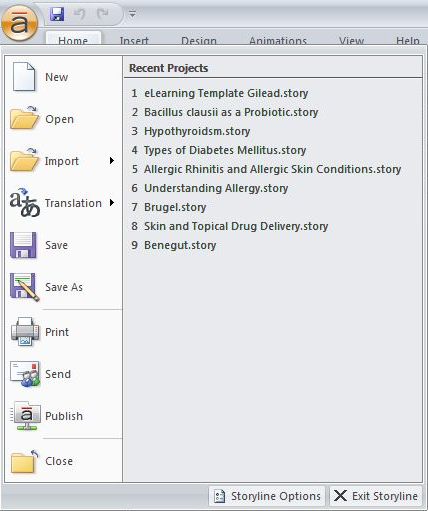Click the Redo arrow in quick access toolbar
This screenshot has width=428, height=511.
(103, 14)
